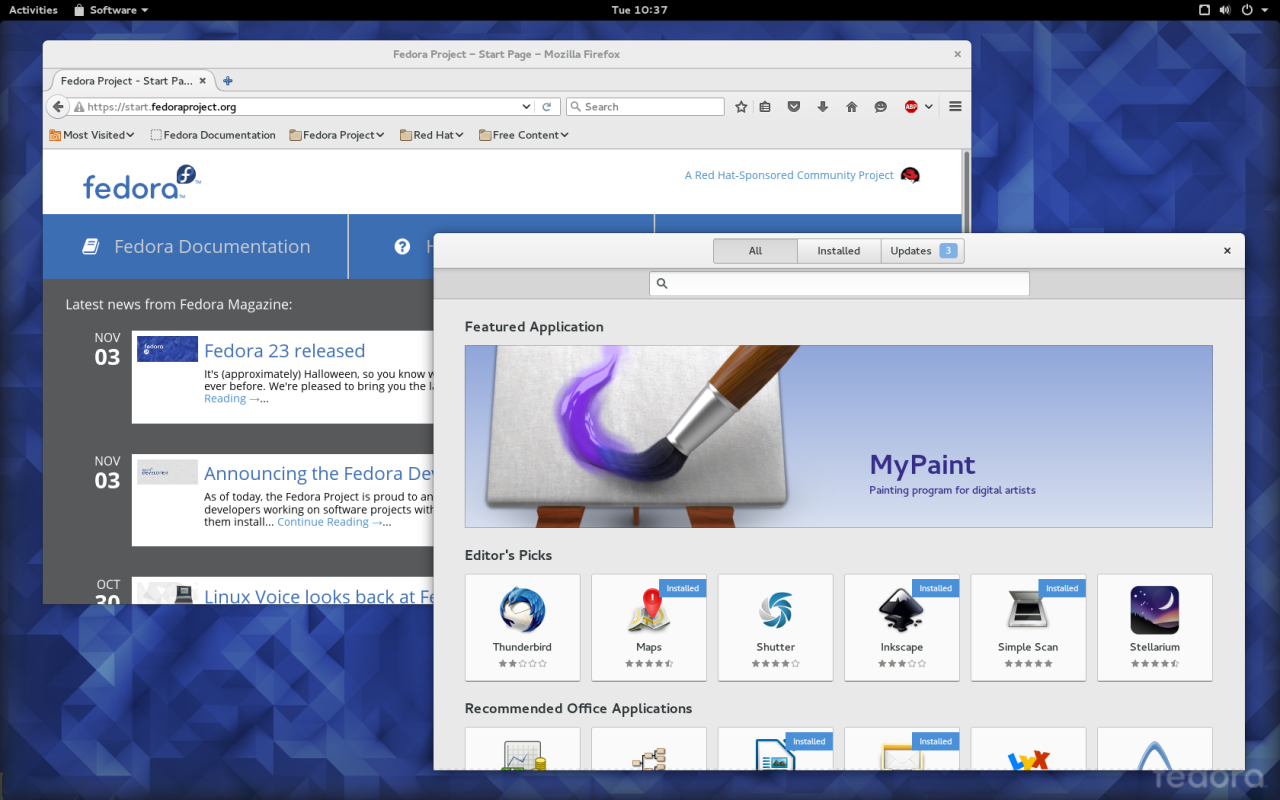1280x800 pixels.
Task: Close the Software window
Action: (x=1227, y=251)
